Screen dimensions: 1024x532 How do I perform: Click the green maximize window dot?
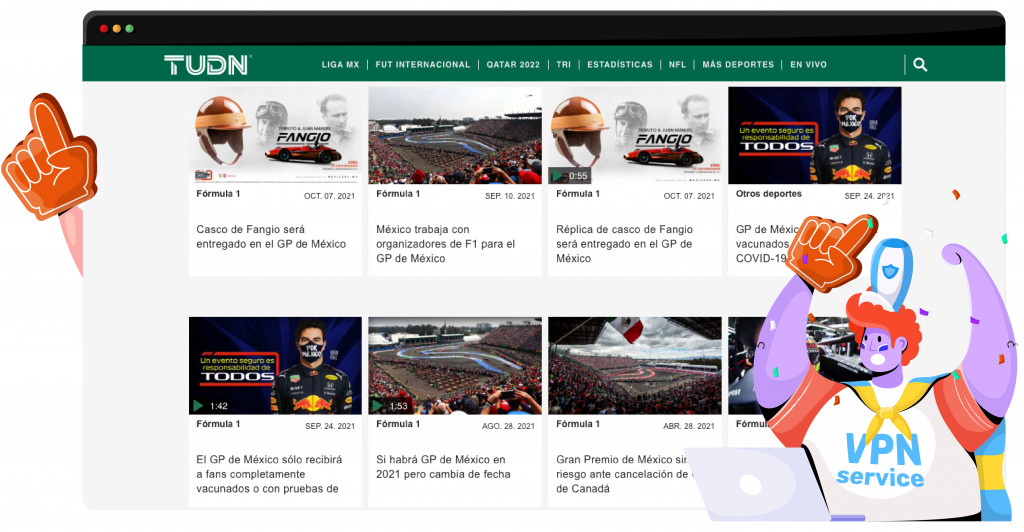pyautogui.click(x=129, y=29)
